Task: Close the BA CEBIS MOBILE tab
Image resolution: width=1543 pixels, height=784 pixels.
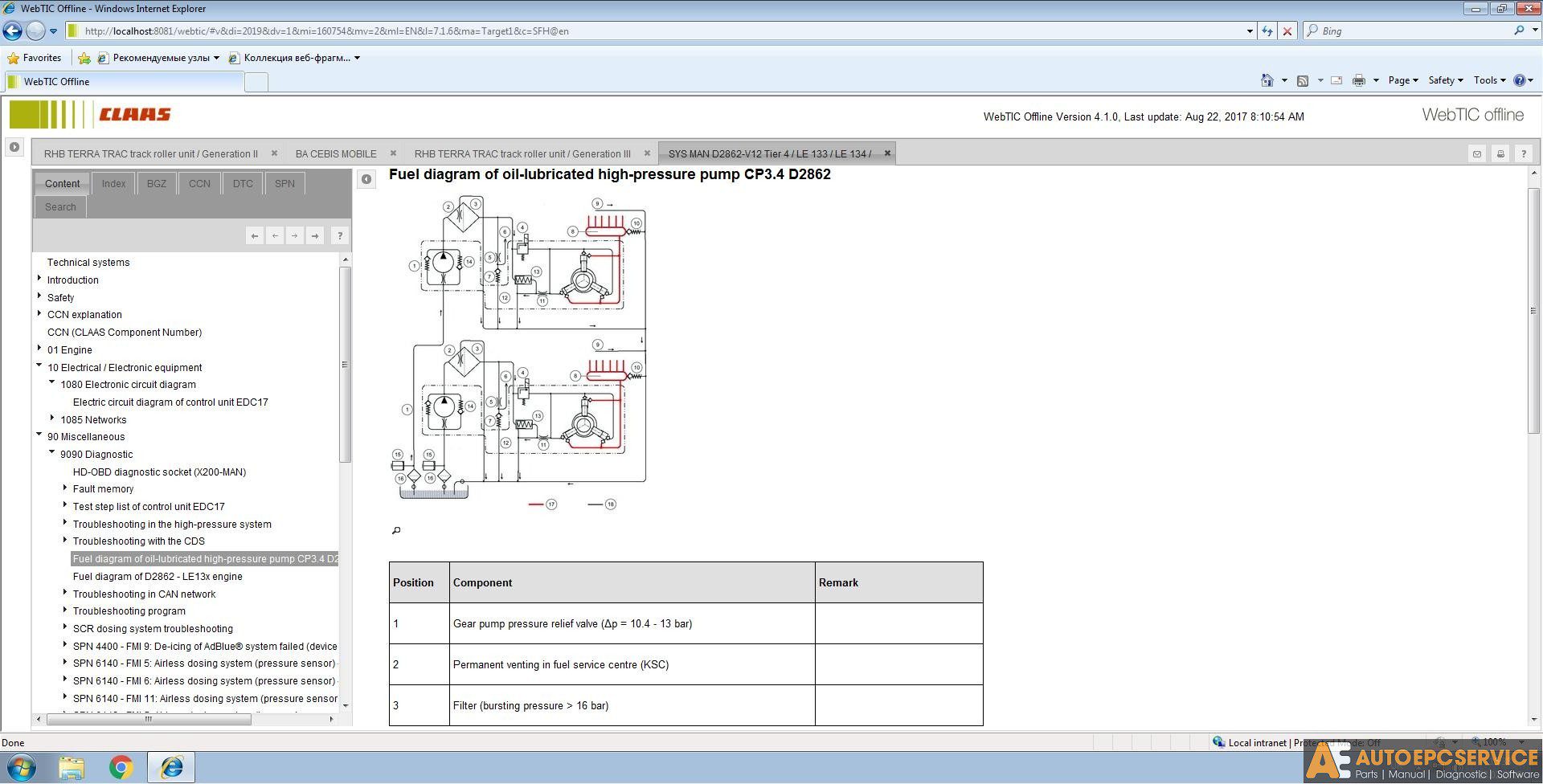Action: [393, 153]
